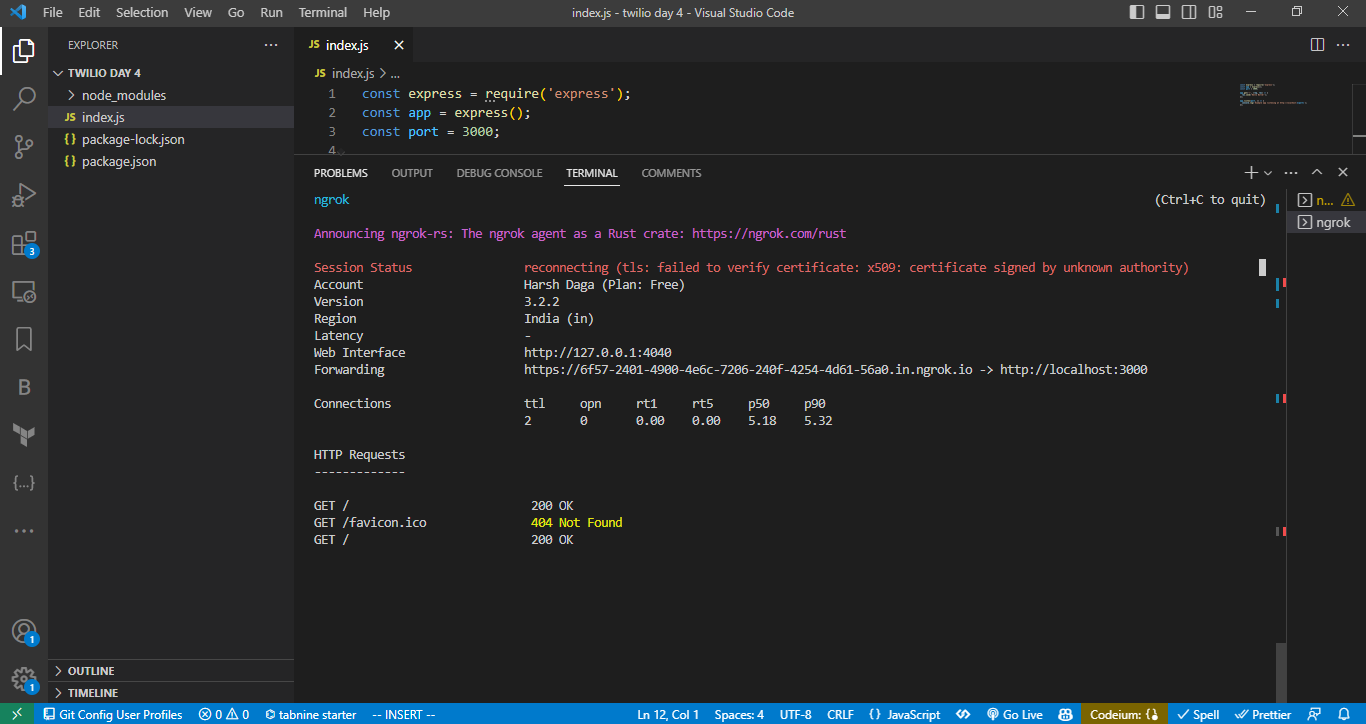The image size is (1366, 724).
Task: Open the Terminal menu
Action: [x=323, y=12]
